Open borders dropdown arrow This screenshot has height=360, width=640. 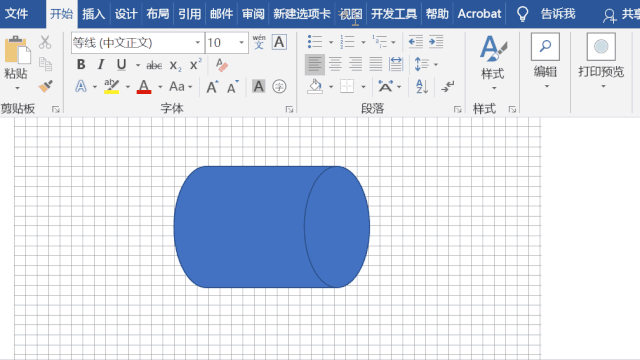[x=363, y=87]
